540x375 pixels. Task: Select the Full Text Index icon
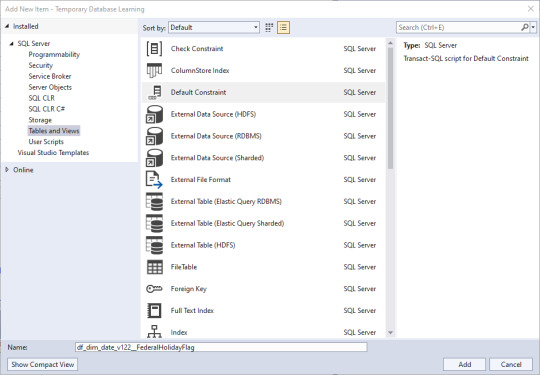[154, 311]
